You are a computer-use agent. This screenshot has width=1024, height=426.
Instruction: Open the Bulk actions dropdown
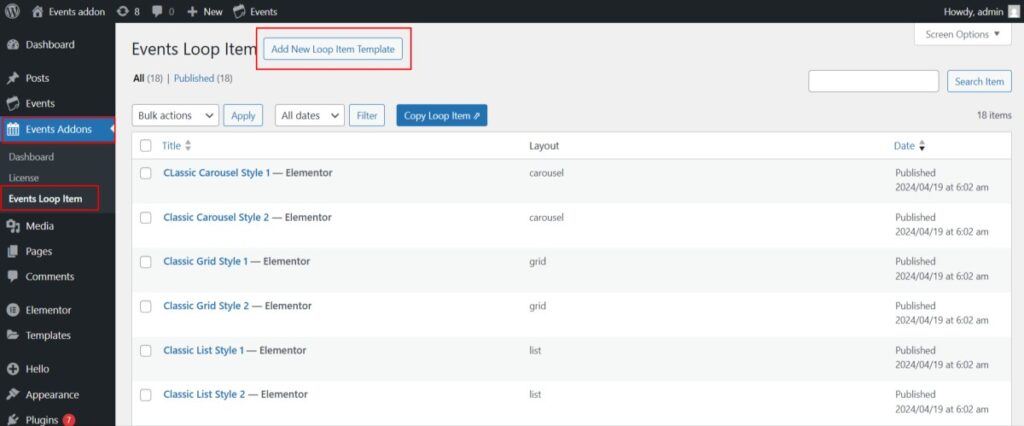[x=175, y=116]
